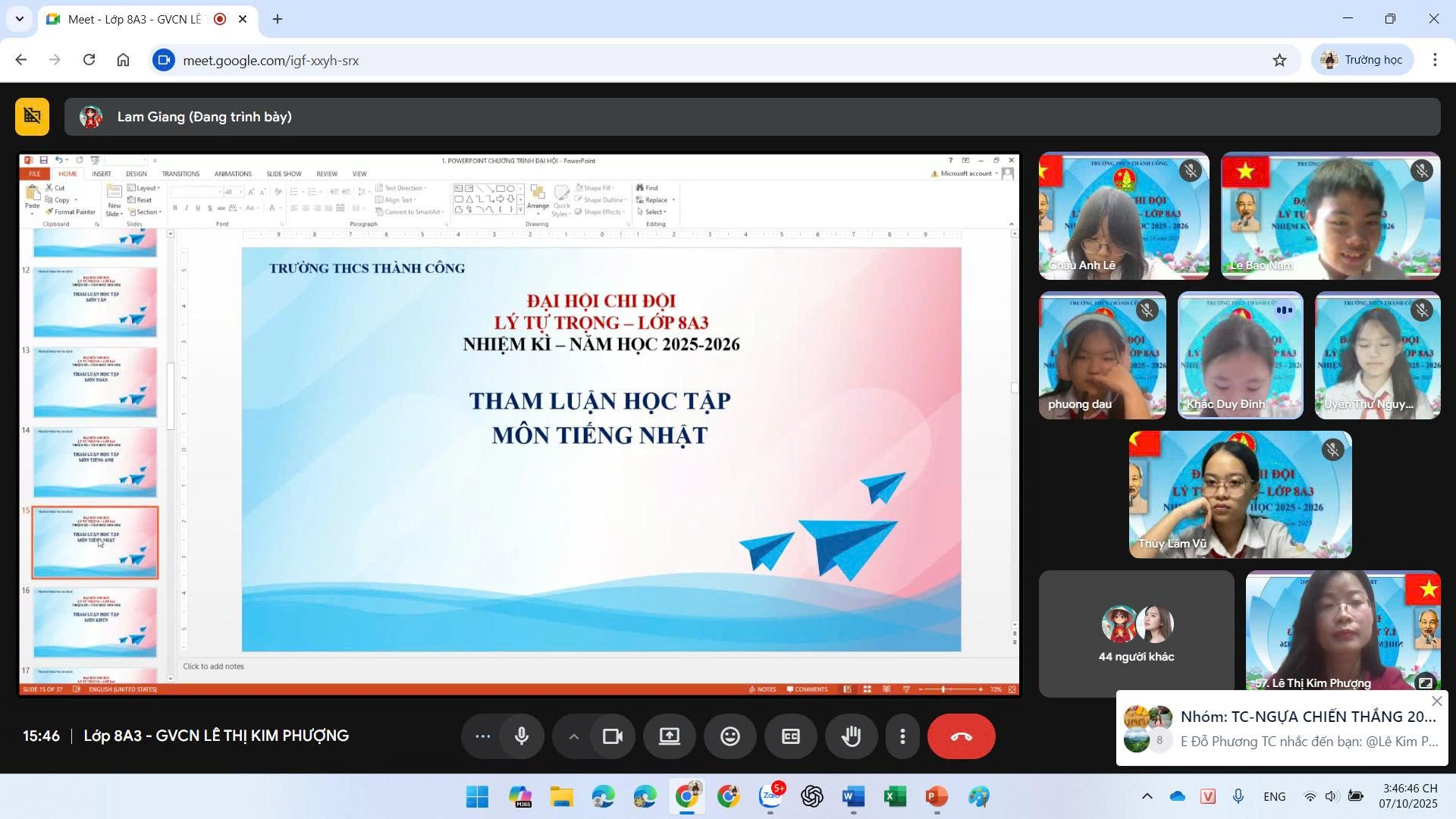1456x819 pixels.
Task: Open the SLIDE SHOW ribbon tab
Action: point(284,174)
